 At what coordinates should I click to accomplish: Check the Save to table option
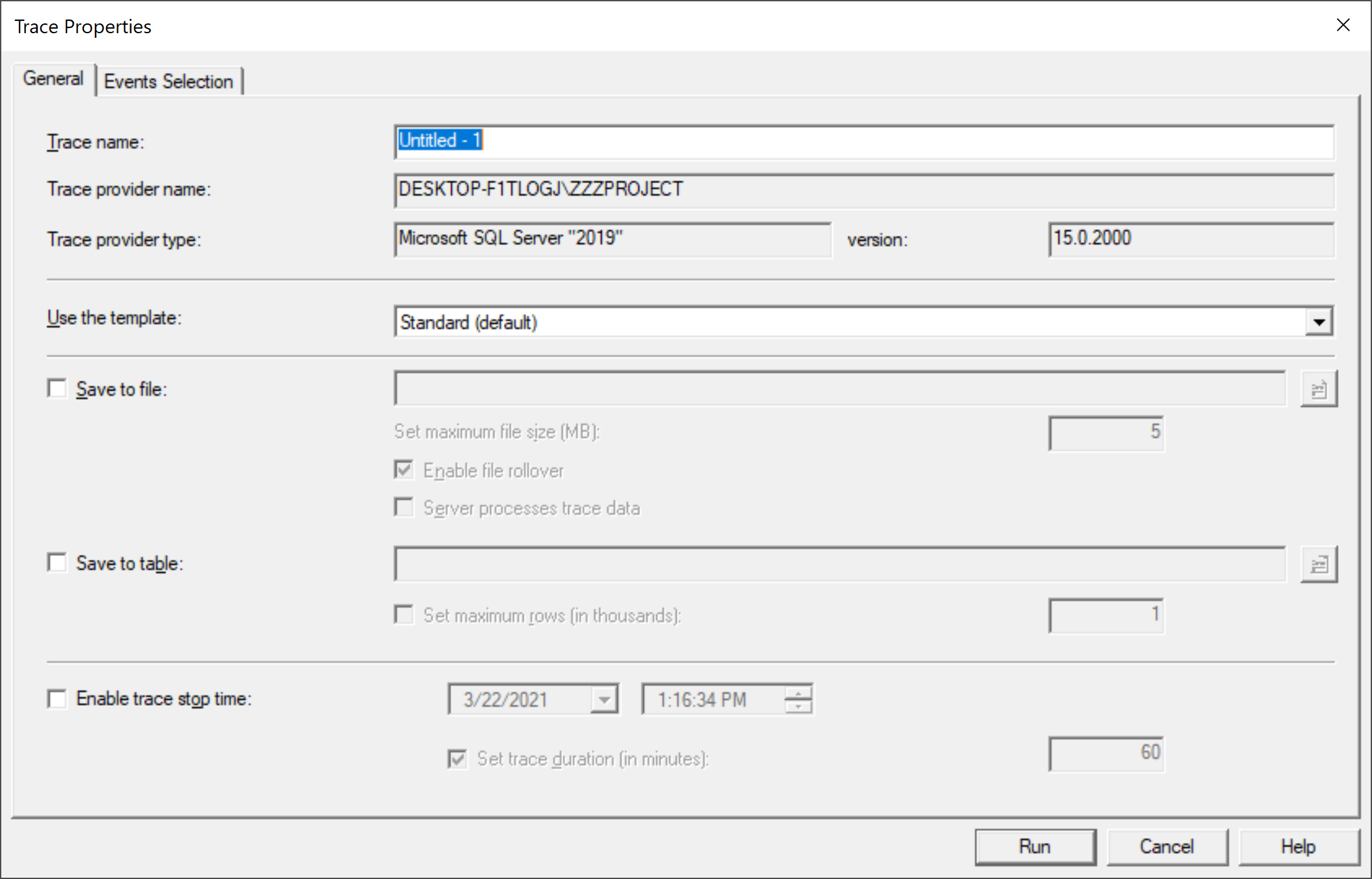(x=57, y=563)
